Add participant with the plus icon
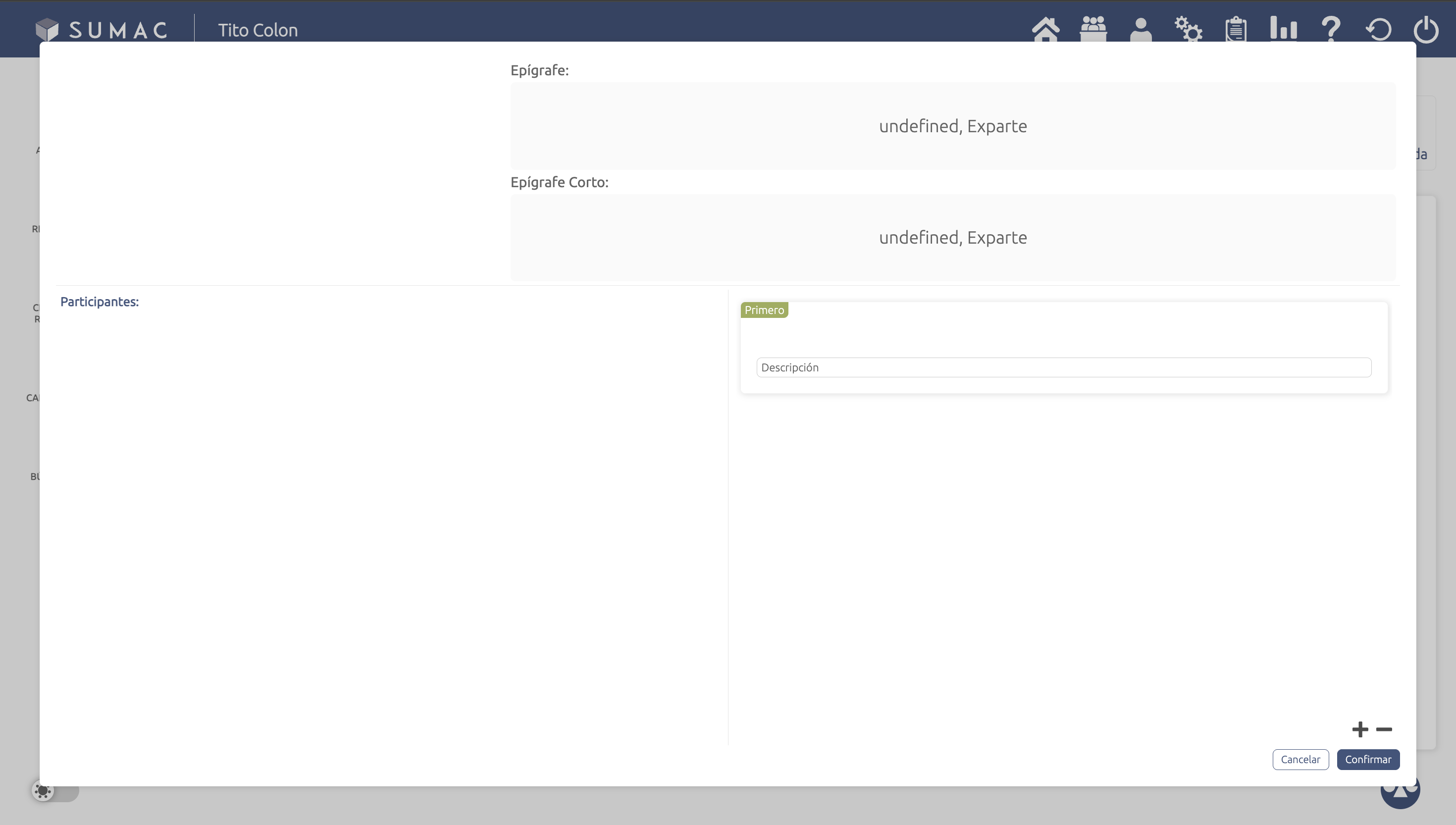1456x825 pixels. [1360, 729]
